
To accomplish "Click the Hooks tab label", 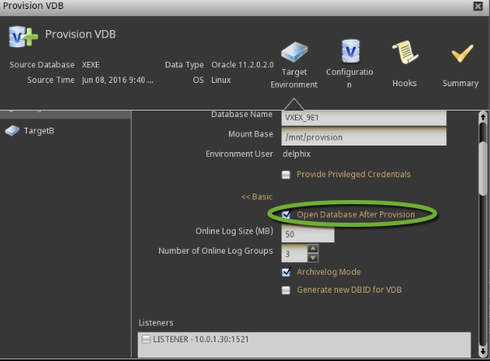I will (404, 83).
